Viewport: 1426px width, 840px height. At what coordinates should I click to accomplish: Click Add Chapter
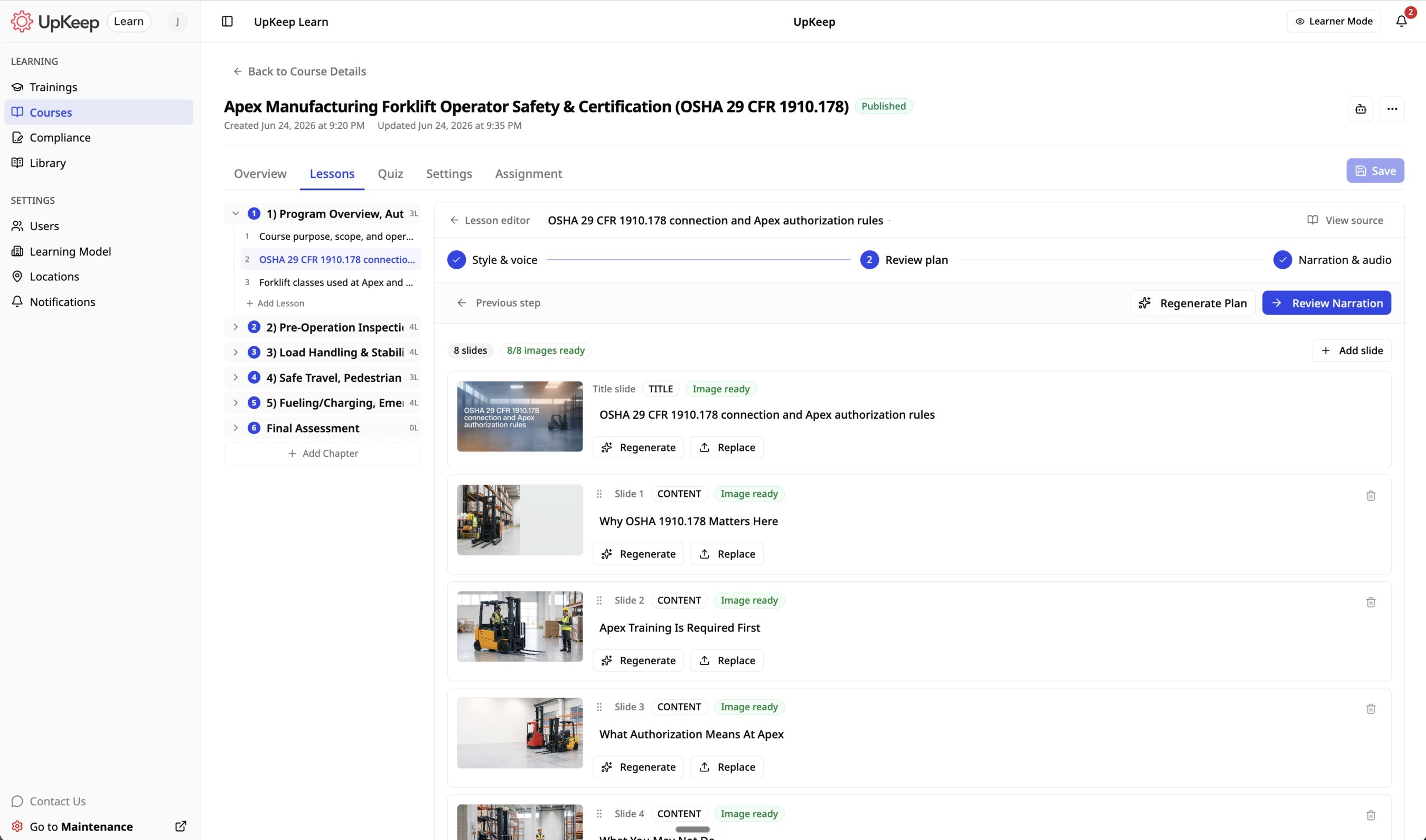(x=323, y=454)
